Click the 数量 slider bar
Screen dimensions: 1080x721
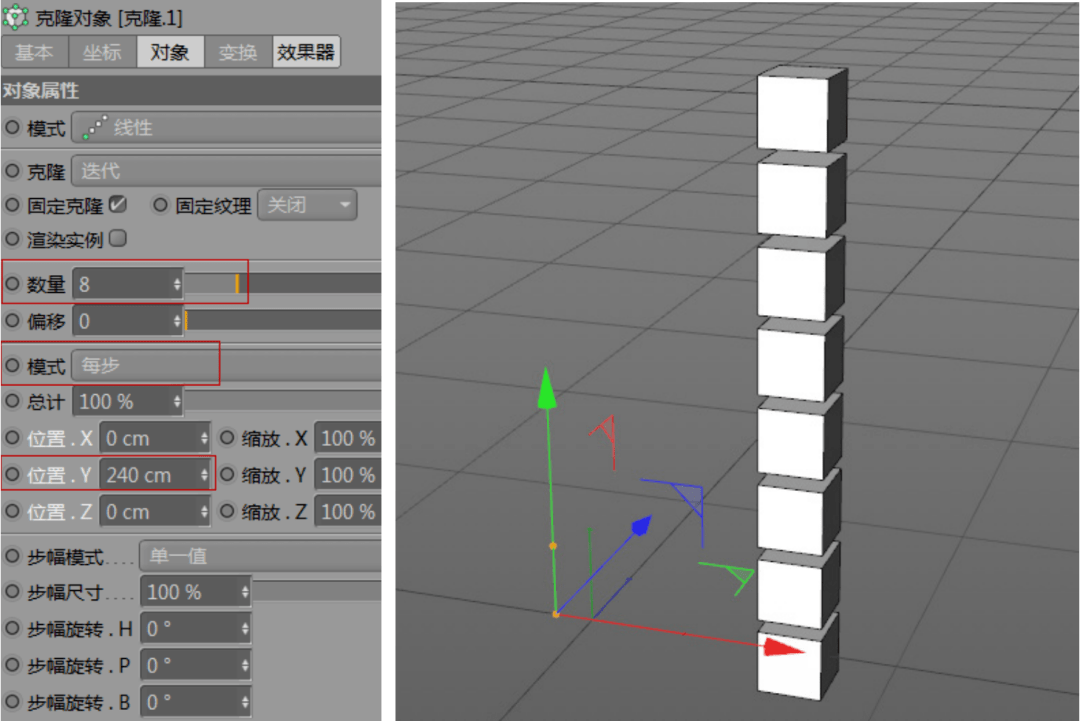click(282, 283)
